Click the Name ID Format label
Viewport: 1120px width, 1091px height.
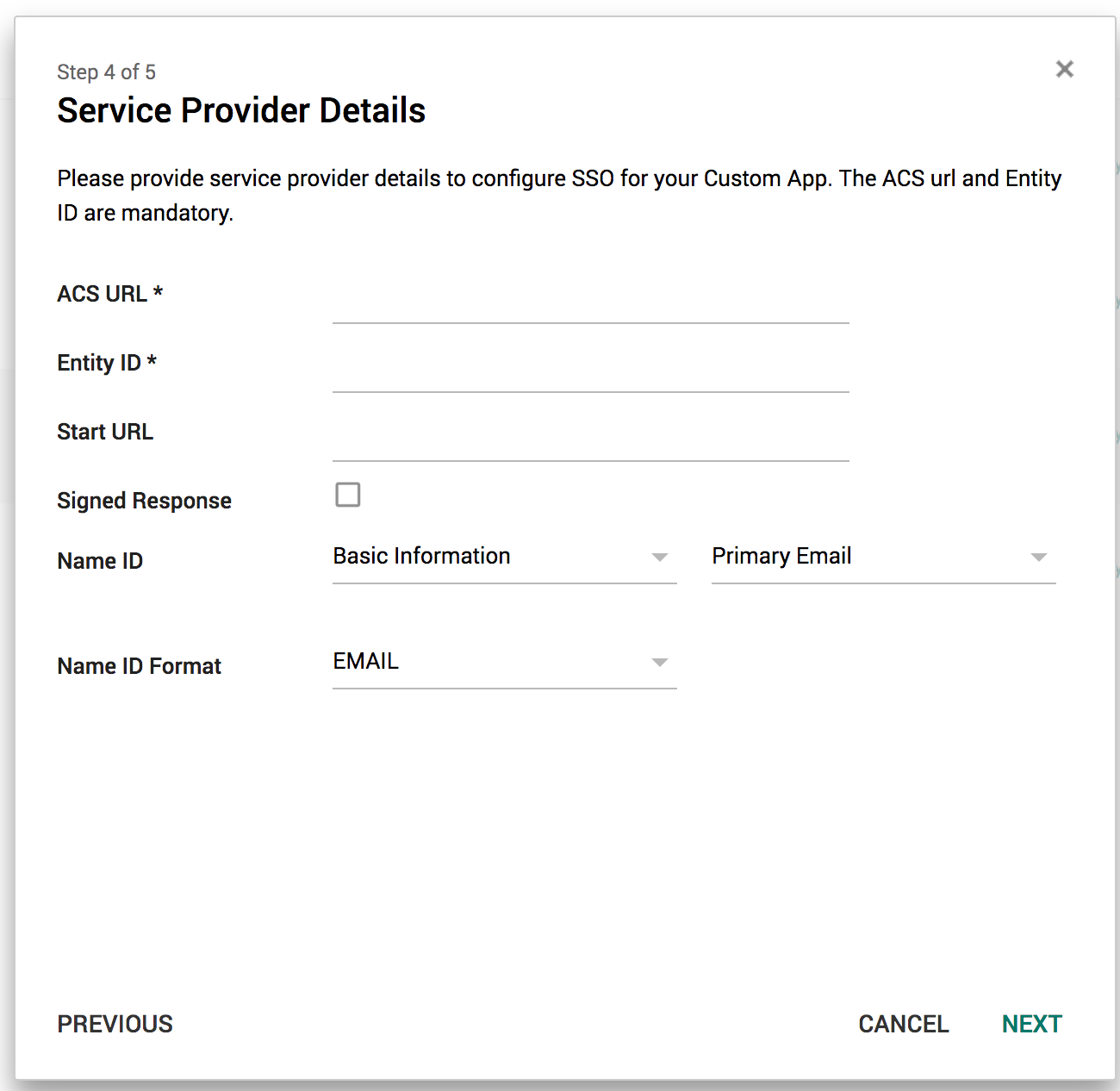click(x=139, y=666)
